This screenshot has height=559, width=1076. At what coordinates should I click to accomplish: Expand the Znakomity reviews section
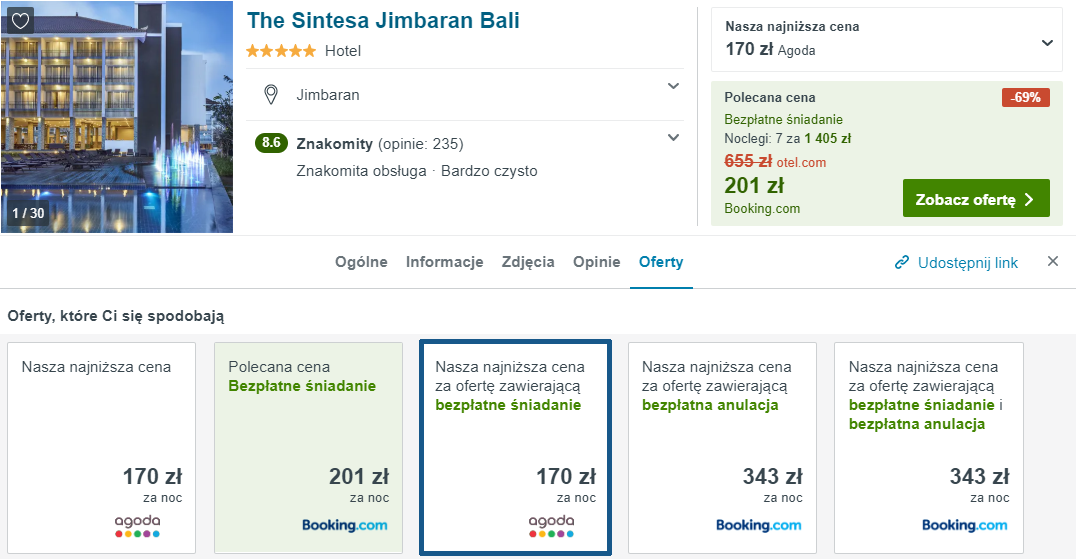673,137
